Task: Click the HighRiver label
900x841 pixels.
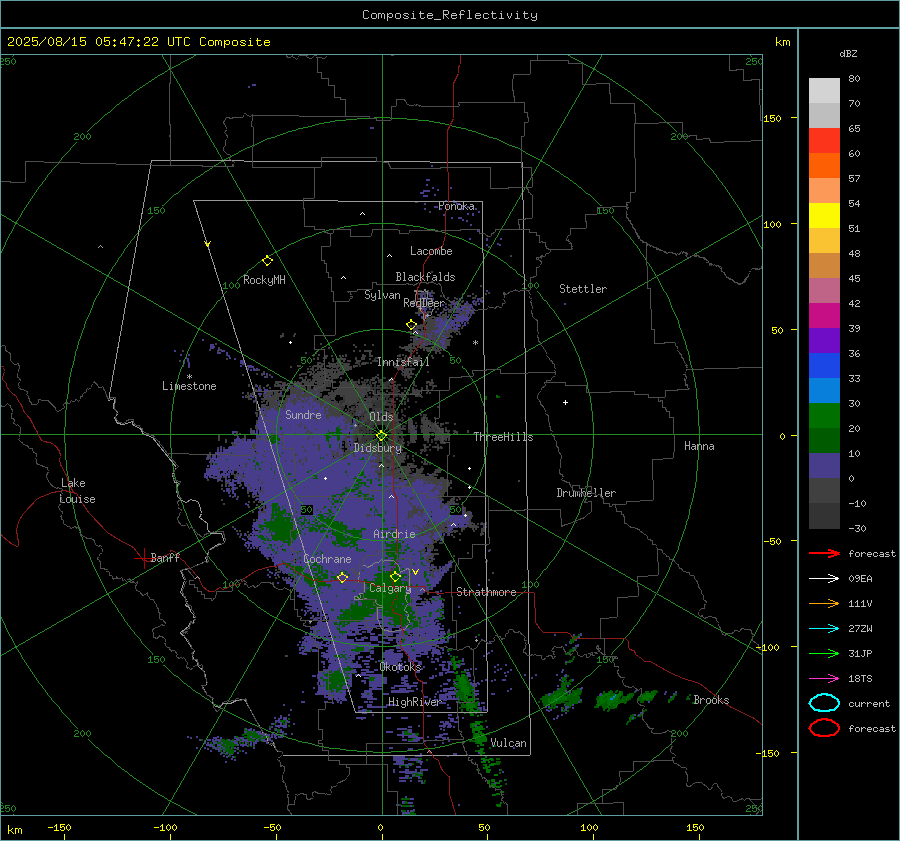Action: click(x=414, y=702)
